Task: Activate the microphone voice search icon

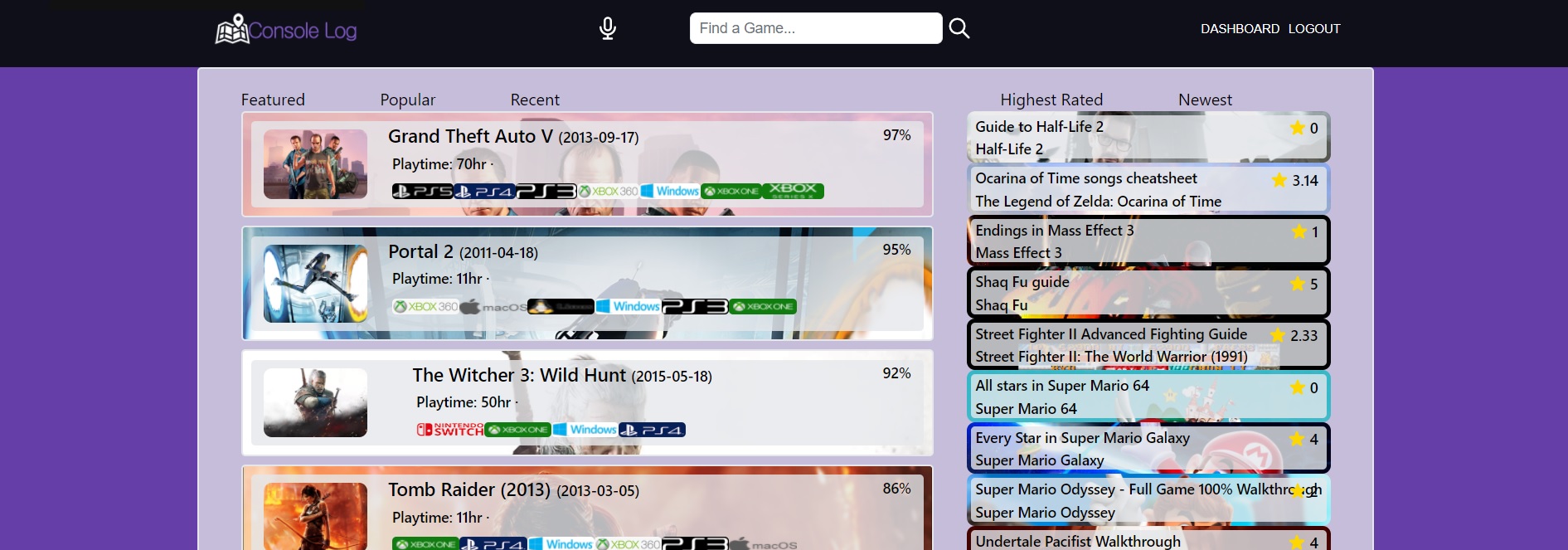Action: click(x=608, y=29)
